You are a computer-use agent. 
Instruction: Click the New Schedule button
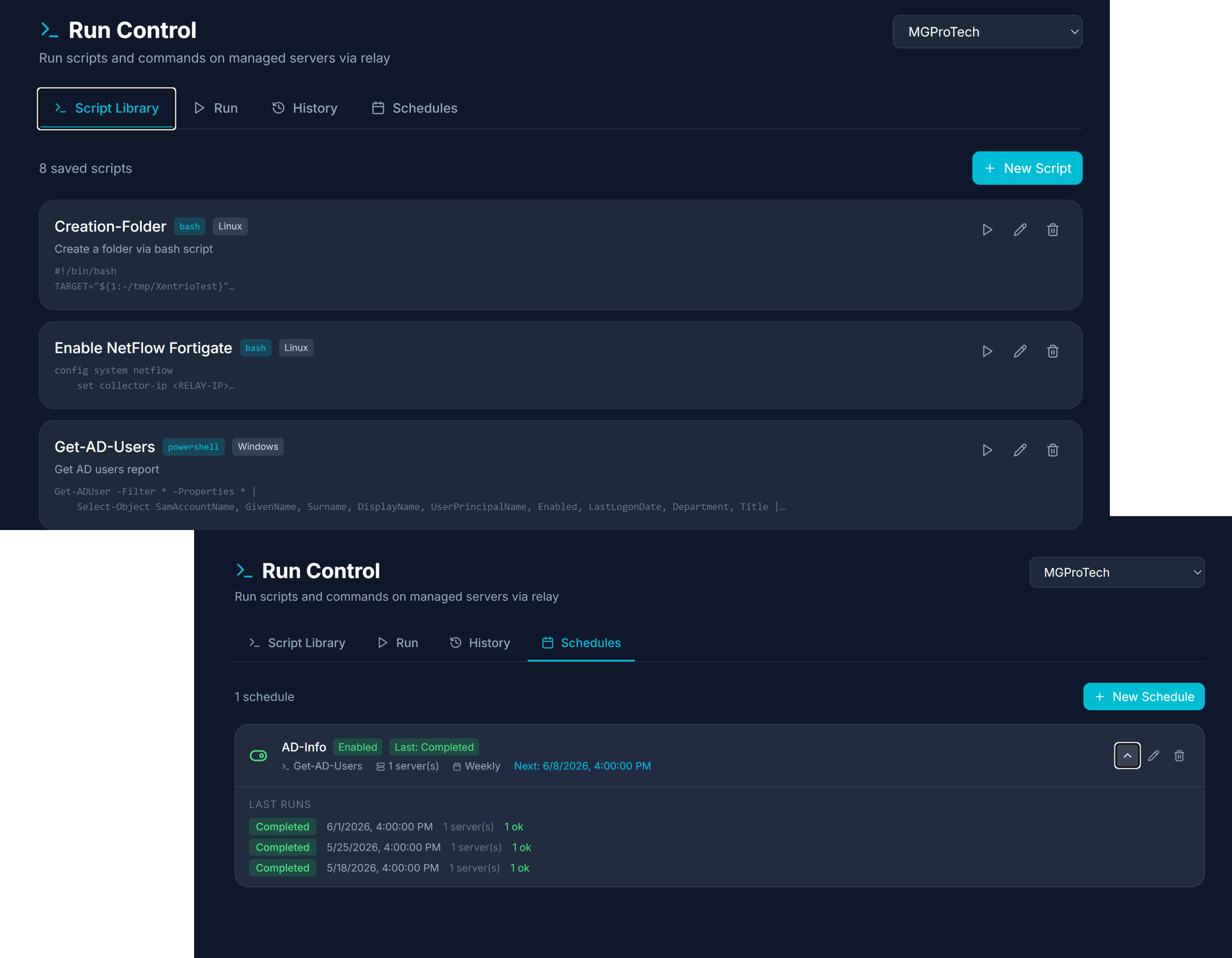point(1143,697)
